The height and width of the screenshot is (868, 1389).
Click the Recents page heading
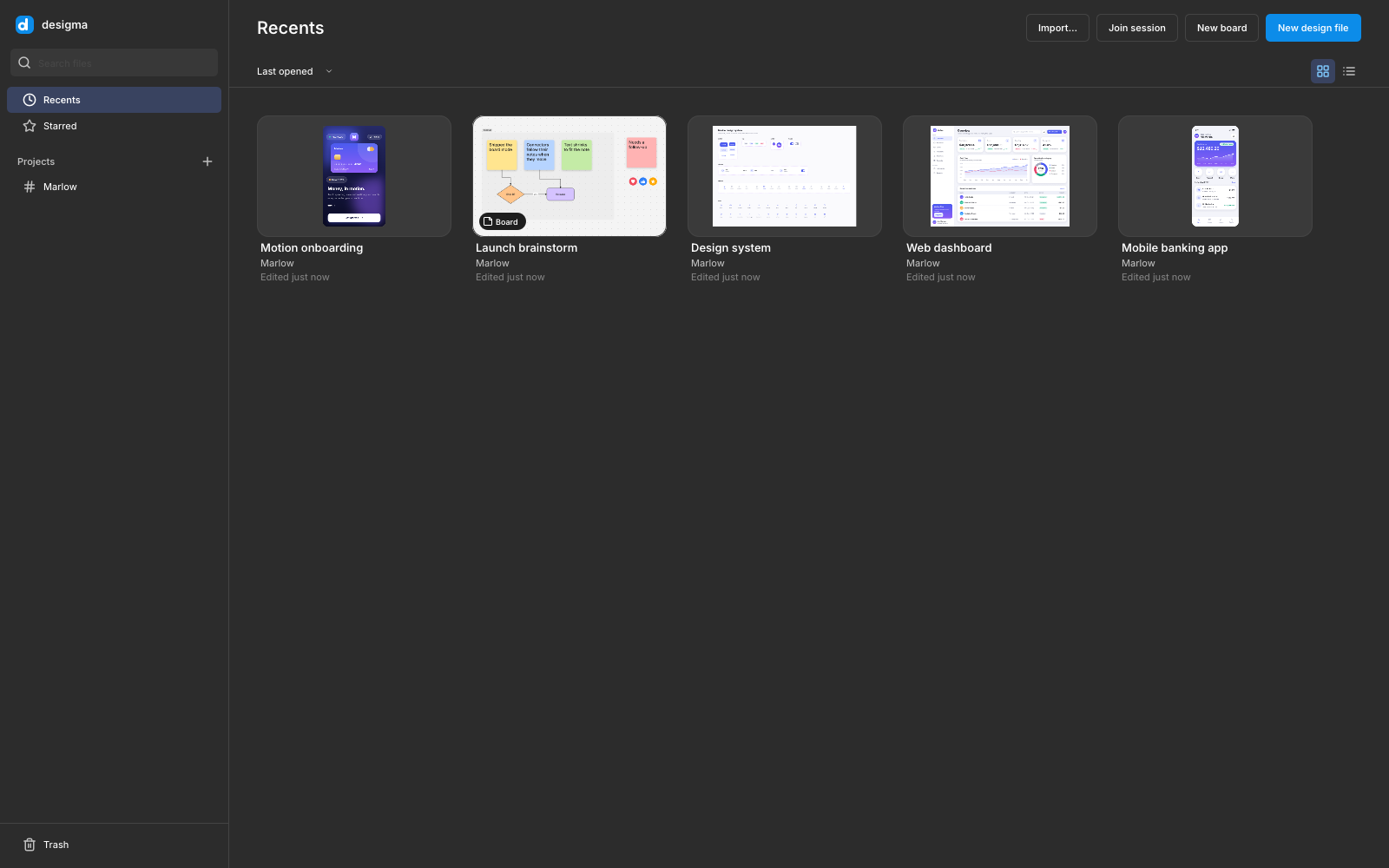click(290, 28)
